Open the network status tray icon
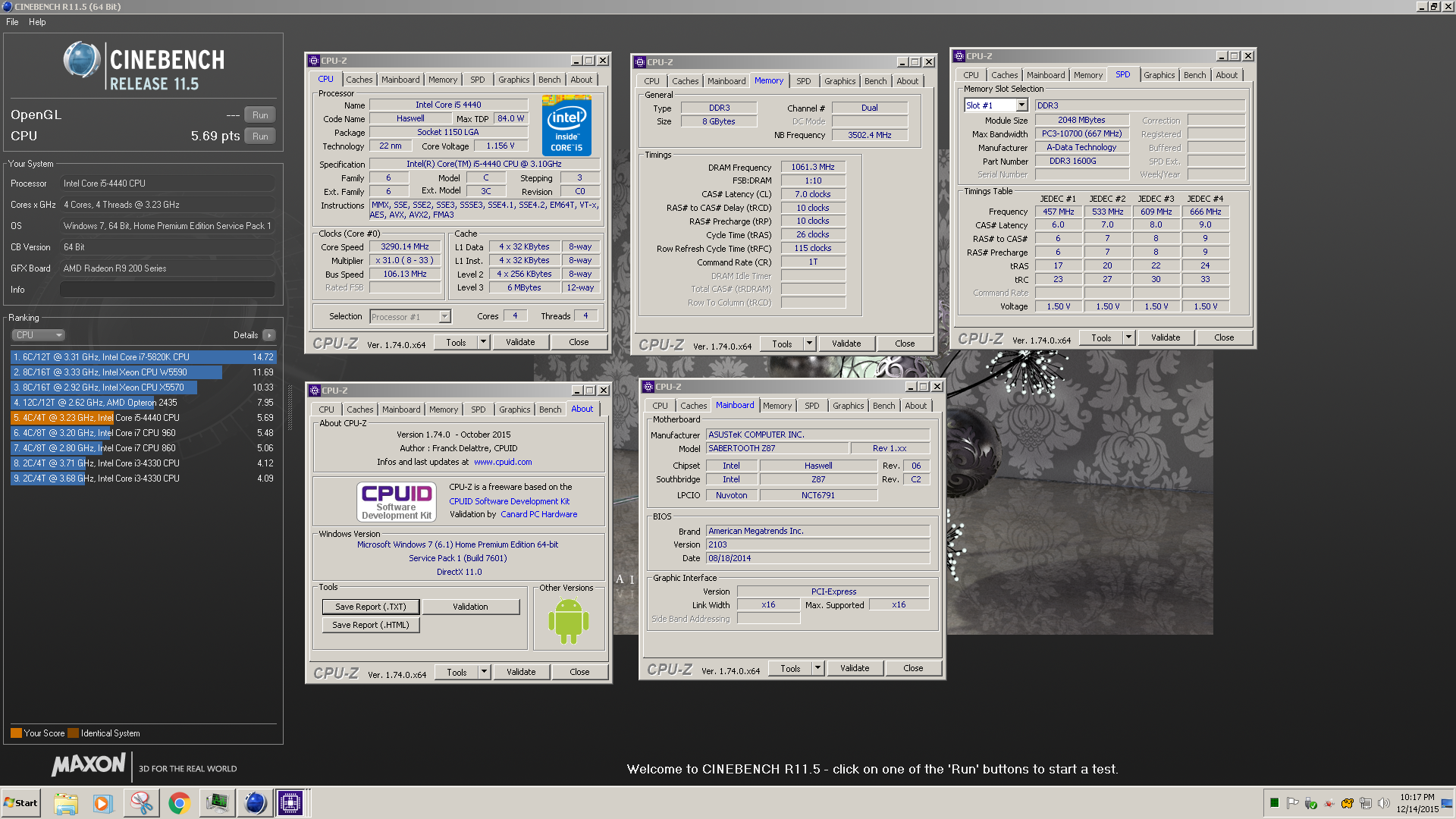 [x=1366, y=803]
